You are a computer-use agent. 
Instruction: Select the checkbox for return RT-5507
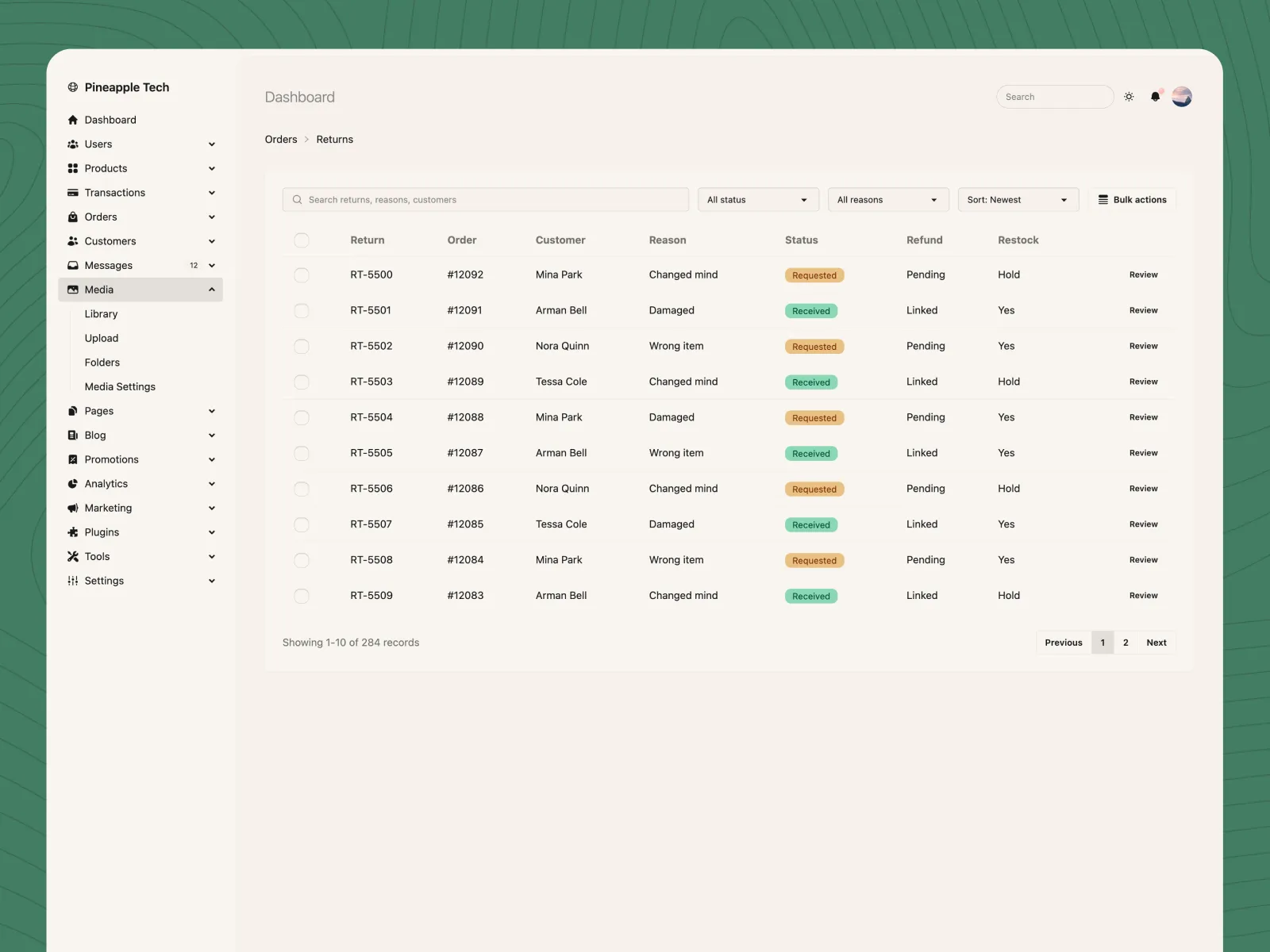(x=302, y=525)
